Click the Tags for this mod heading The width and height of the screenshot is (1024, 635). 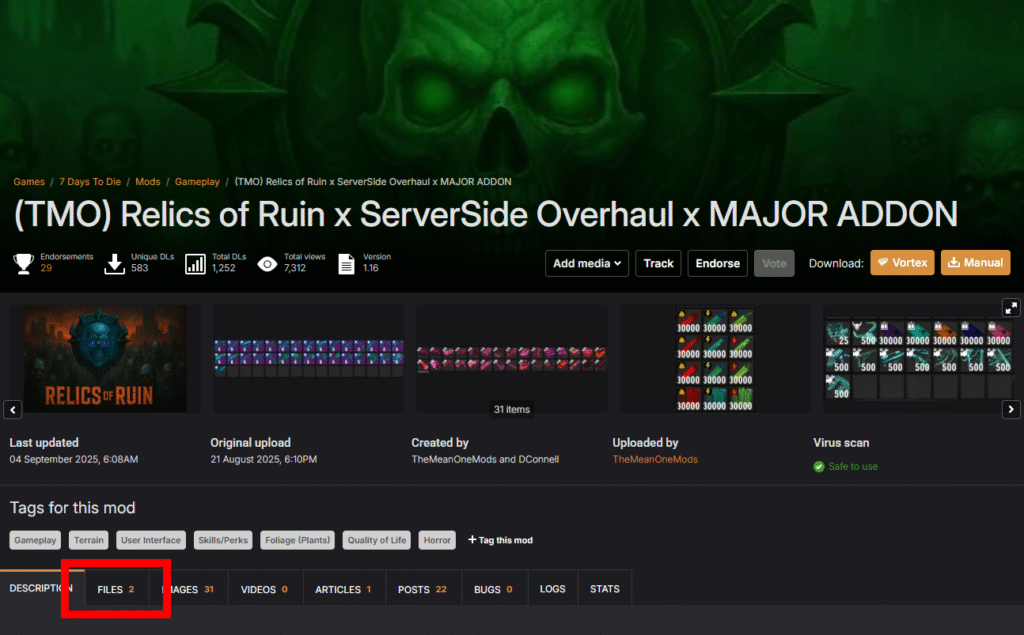pos(72,508)
